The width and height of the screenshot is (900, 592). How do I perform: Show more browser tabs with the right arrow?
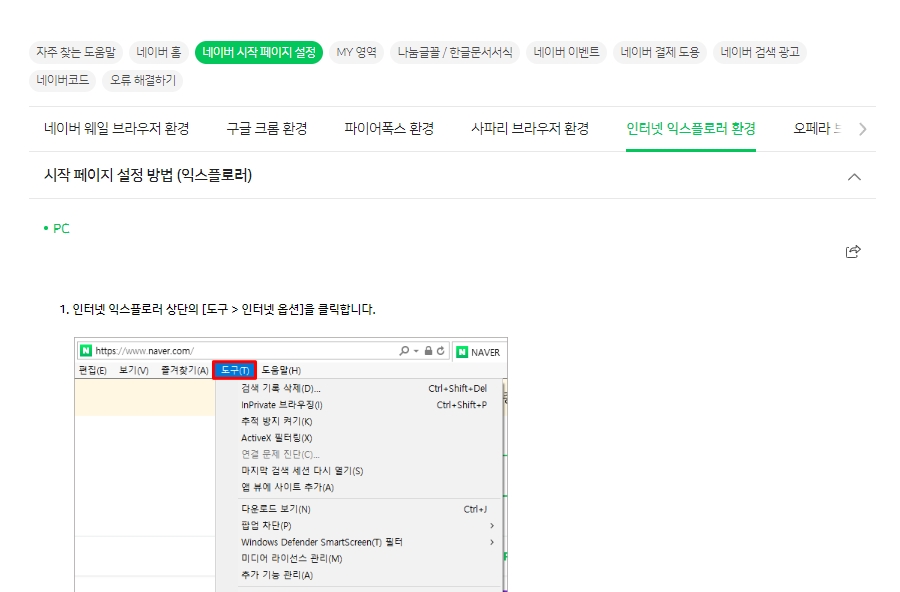(x=862, y=129)
